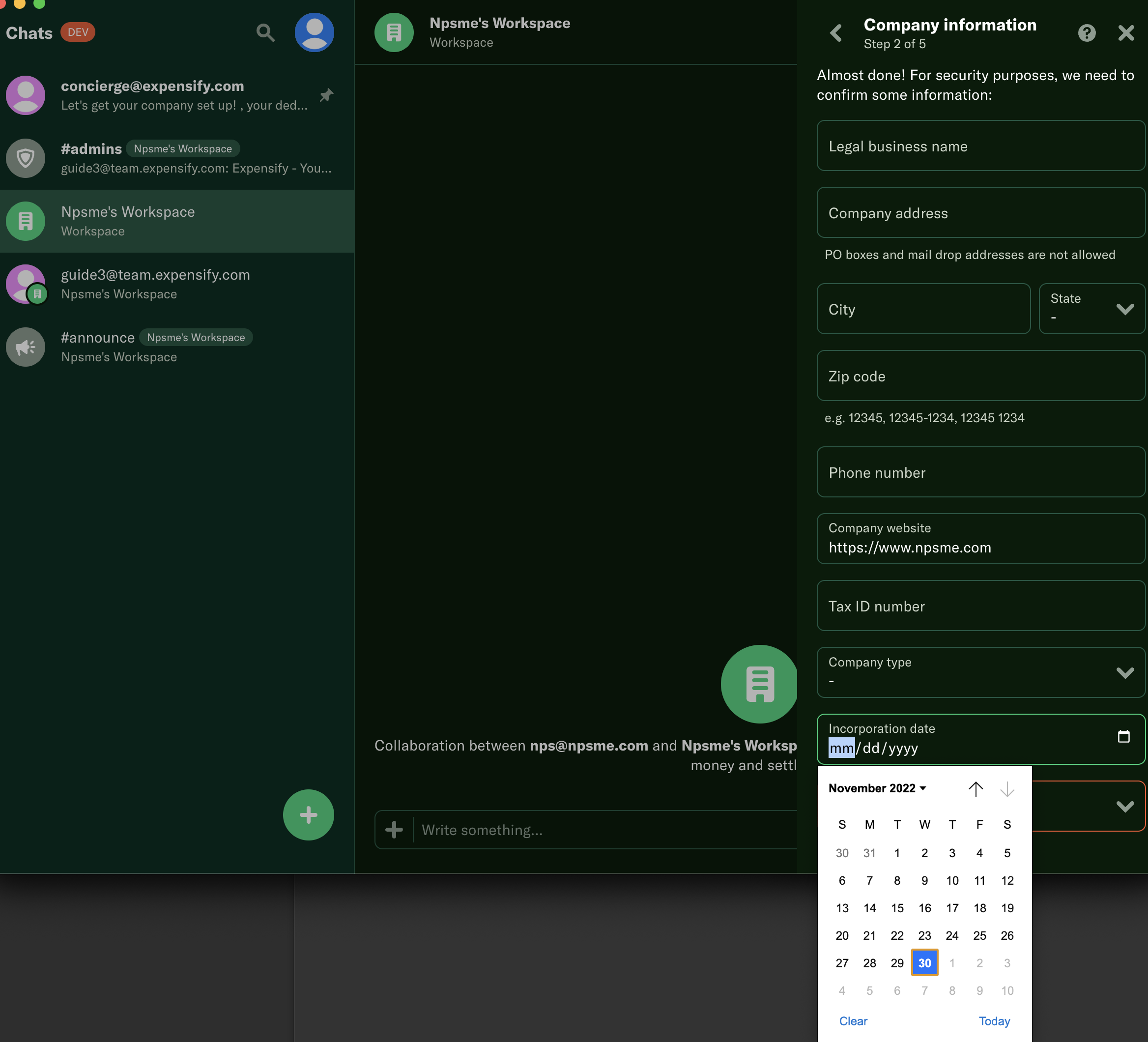The width and height of the screenshot is (1148, 1042).
Task: Click the Zip code field
Action: (980, 375)
